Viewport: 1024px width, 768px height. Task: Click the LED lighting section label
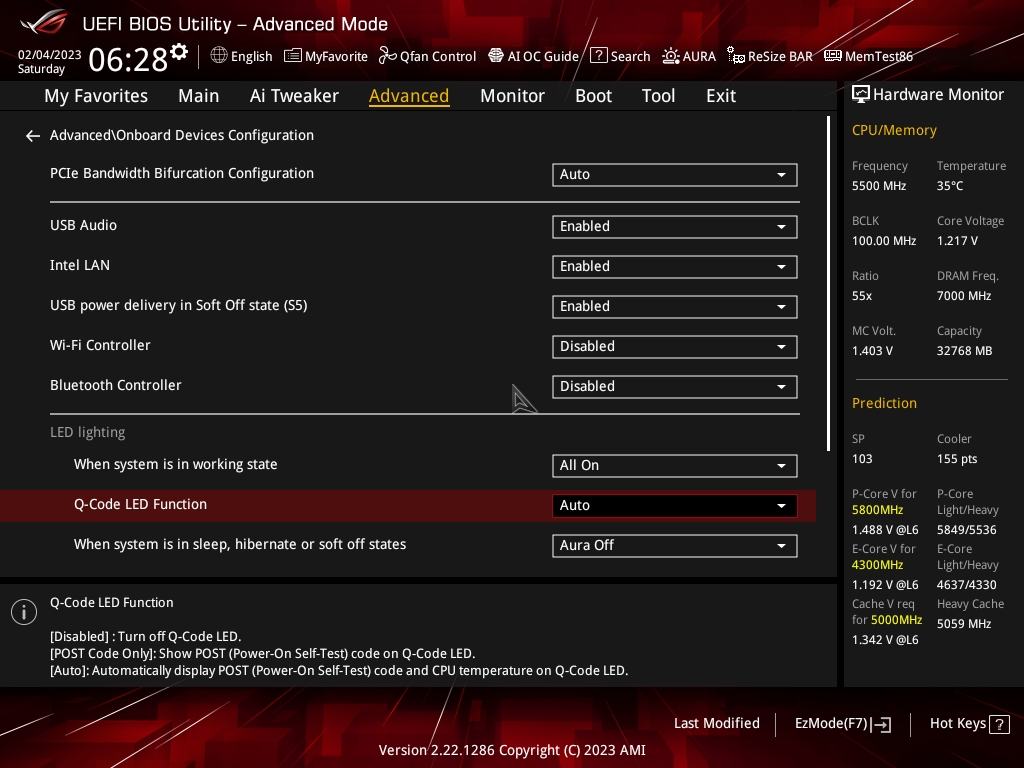pos(88,432)
